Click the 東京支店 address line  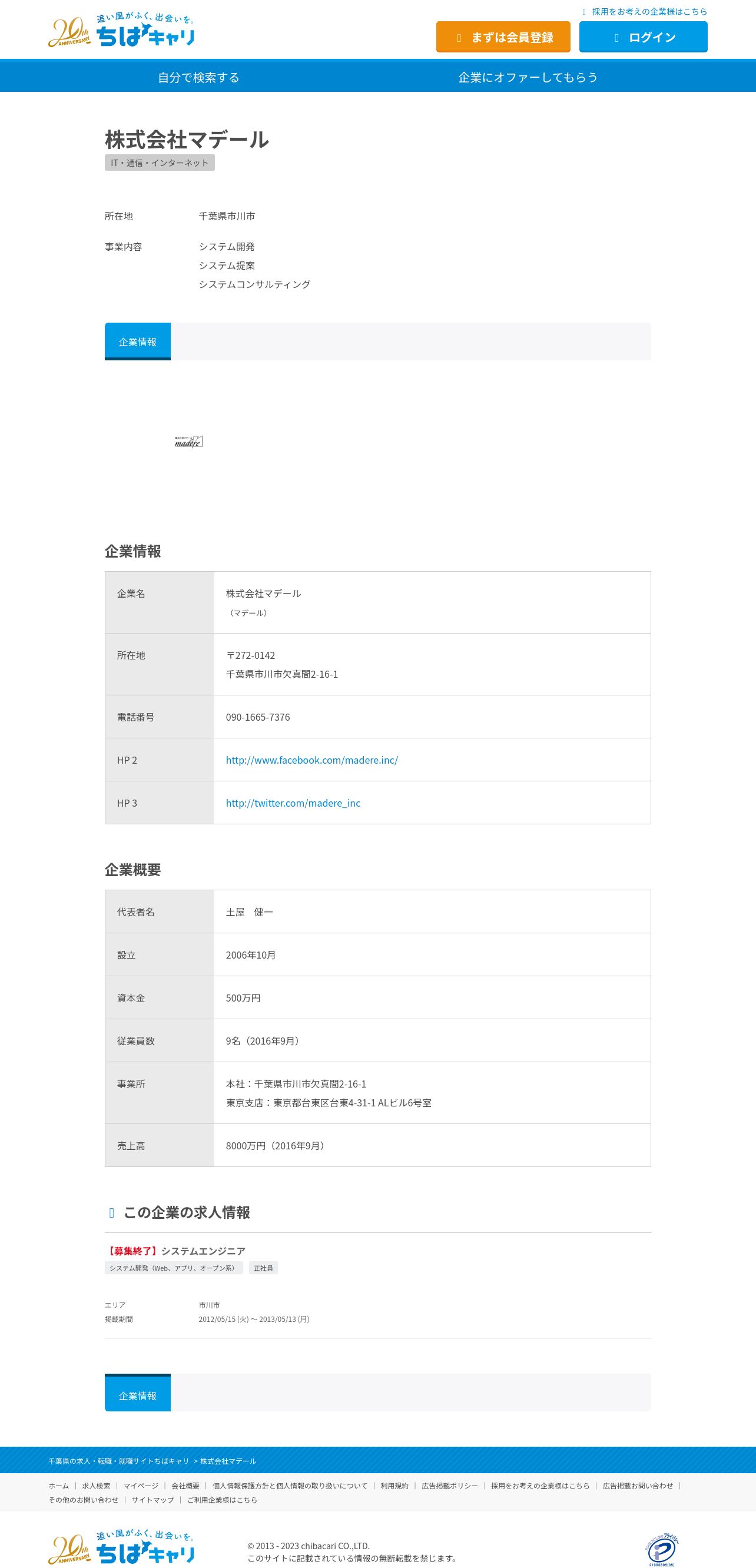coord(329,1103)
